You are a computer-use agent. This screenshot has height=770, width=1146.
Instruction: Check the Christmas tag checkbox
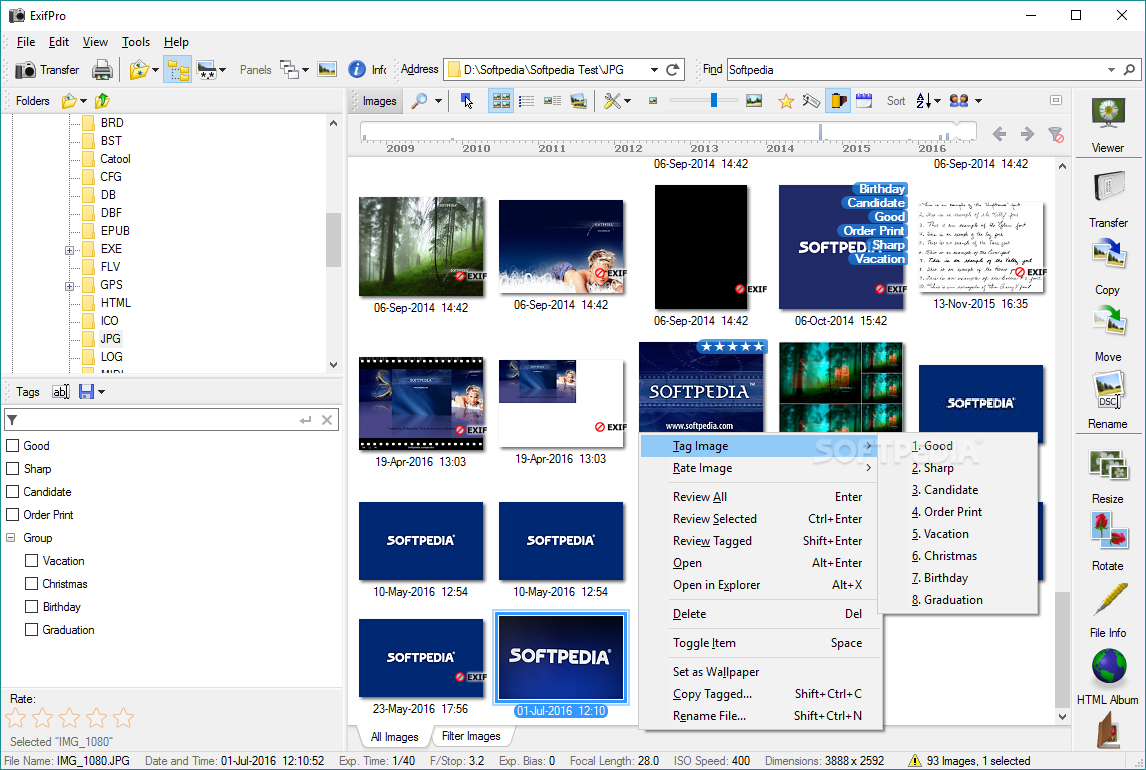coord(31,584)
